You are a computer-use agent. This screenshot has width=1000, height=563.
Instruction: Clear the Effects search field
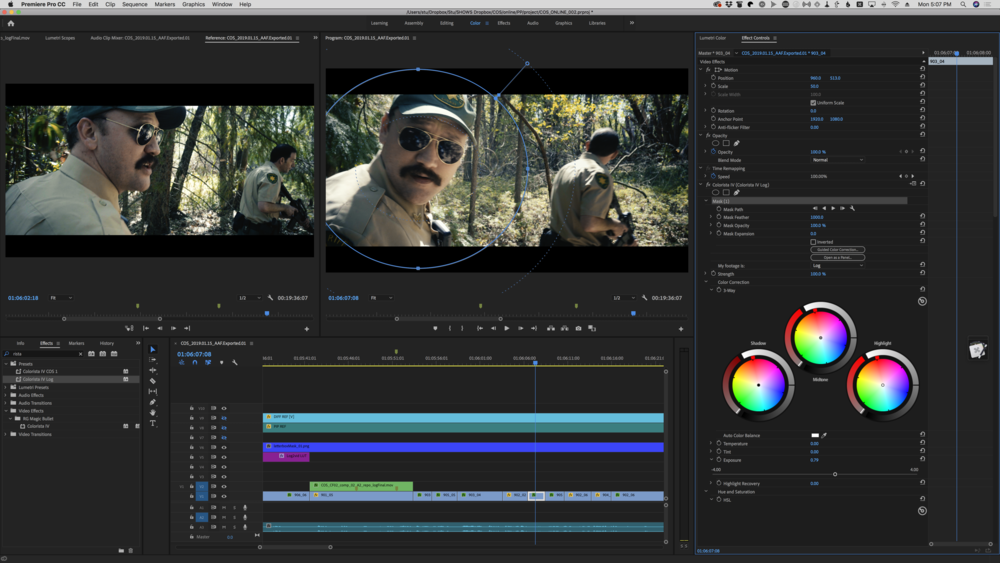click(x=80, y=354)
